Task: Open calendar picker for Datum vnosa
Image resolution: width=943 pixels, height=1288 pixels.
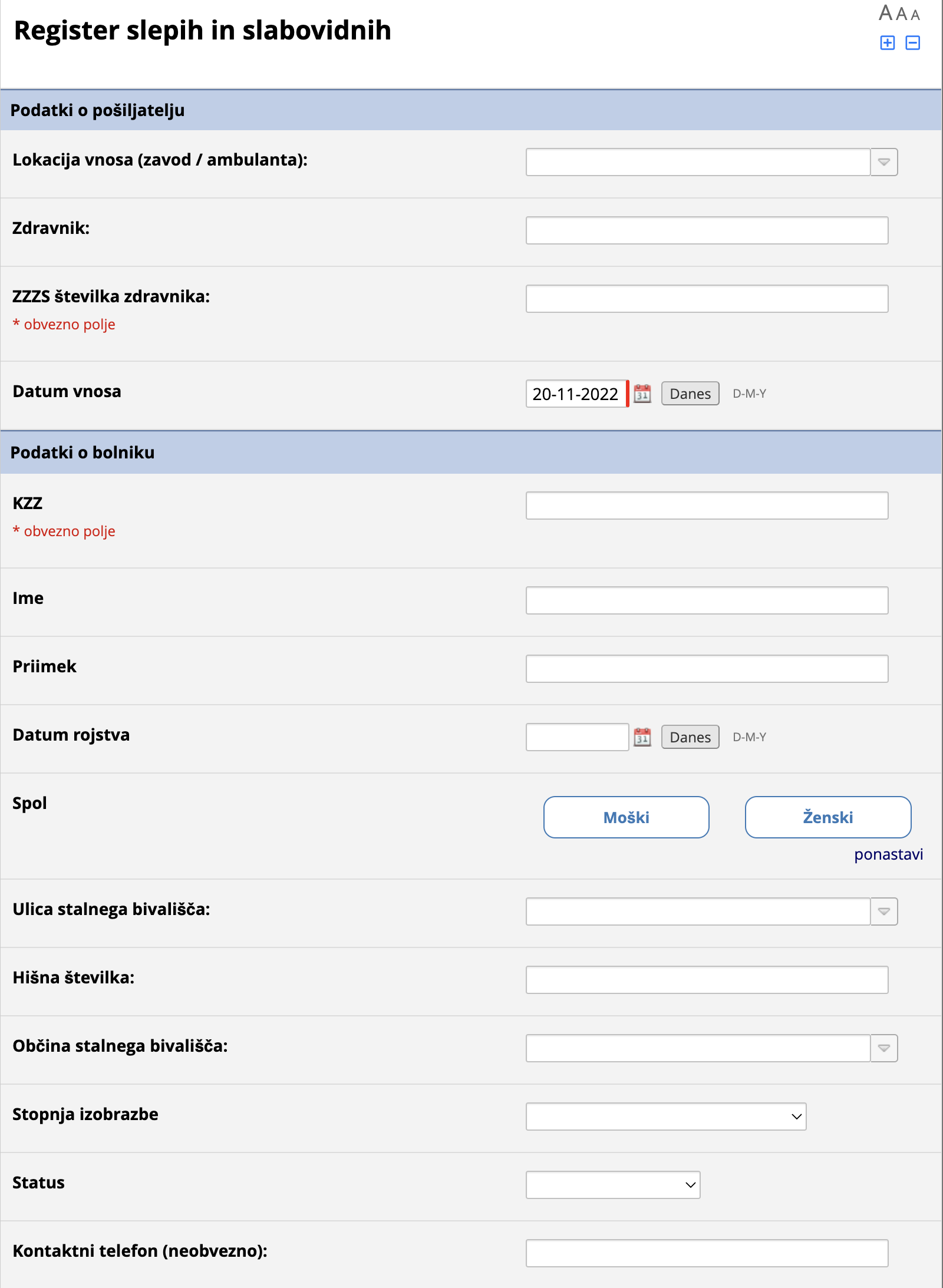Action: click(642, 394)
